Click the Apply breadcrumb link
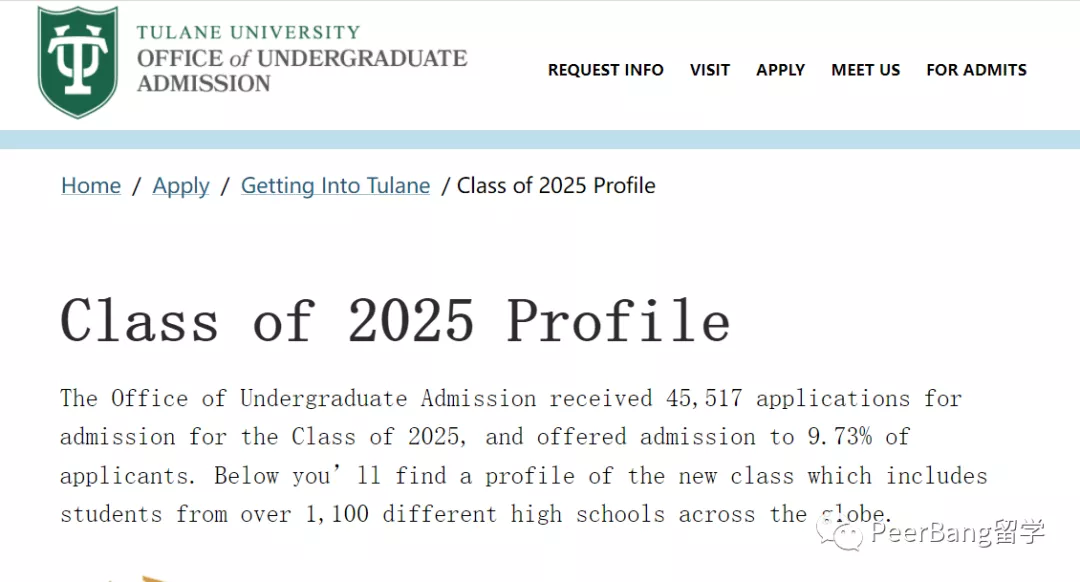The height and width of the screenshot is (582, 1080). pos(181,186)
